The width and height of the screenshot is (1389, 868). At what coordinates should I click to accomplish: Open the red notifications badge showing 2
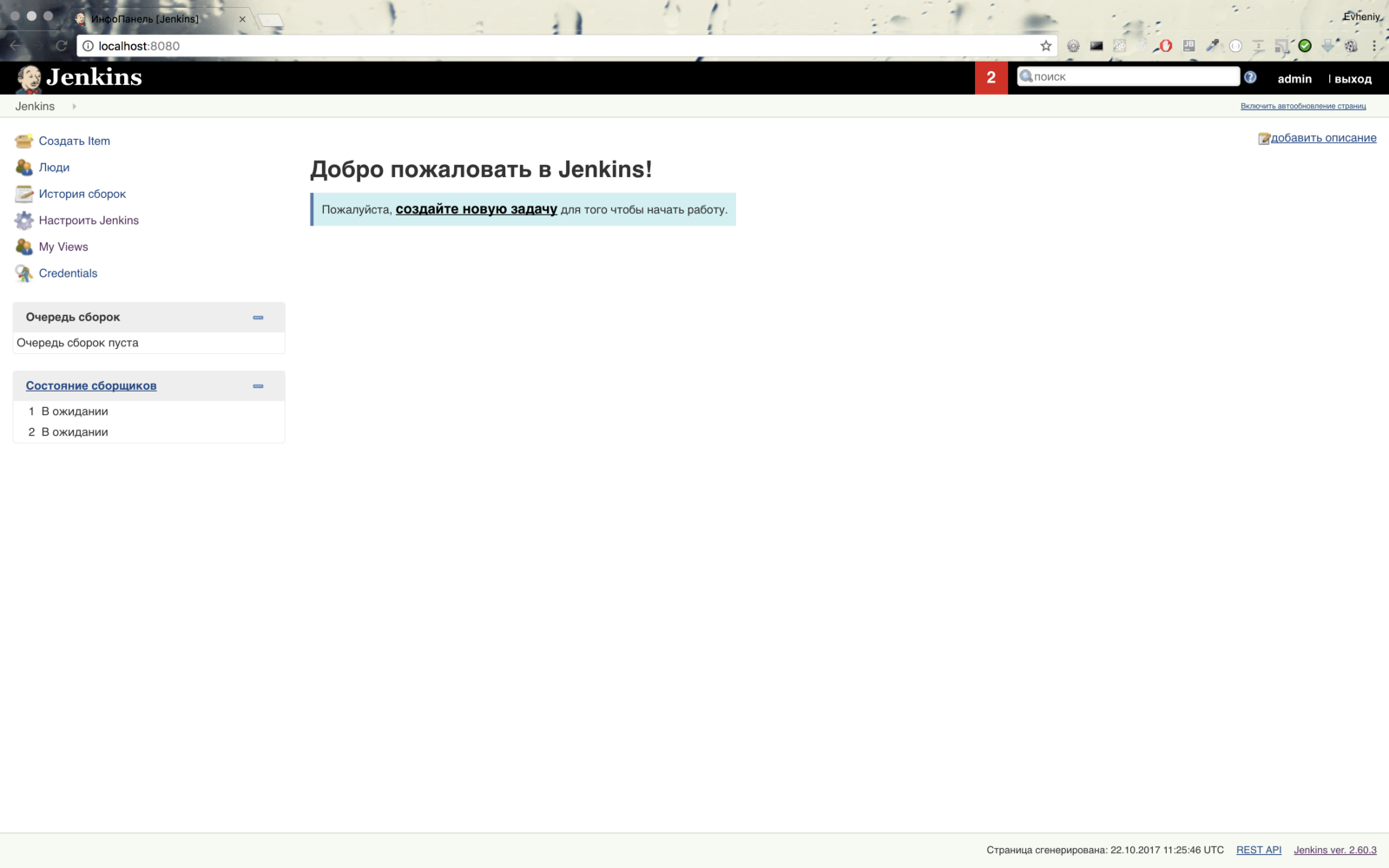point(991,77)
